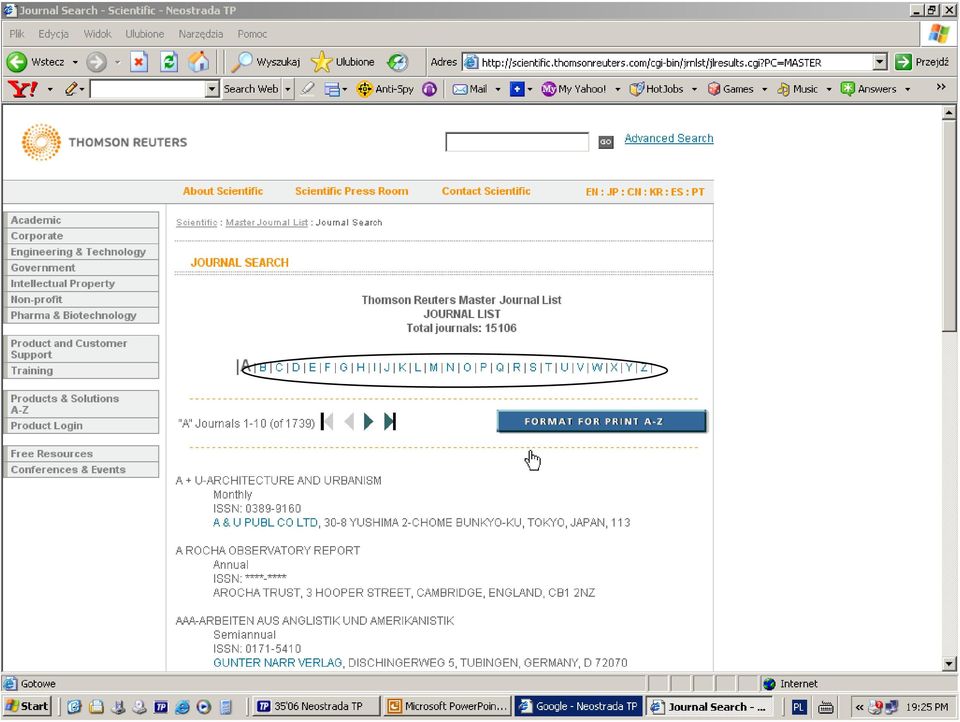Open the Pomoc menu
Viewport: 960px width, 722px height.
[x=252, y=34]
